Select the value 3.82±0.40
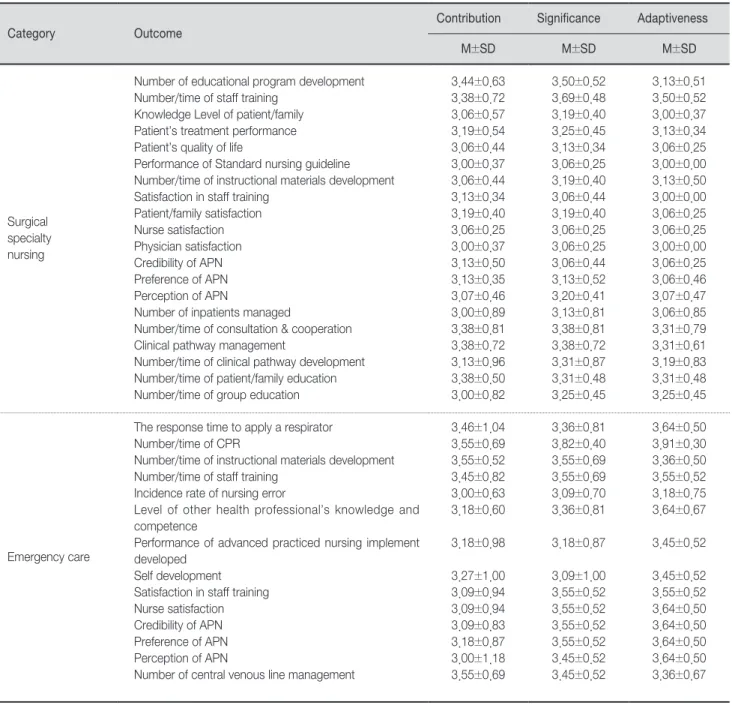Screen dimensions: 732x705 pos(578,444)
